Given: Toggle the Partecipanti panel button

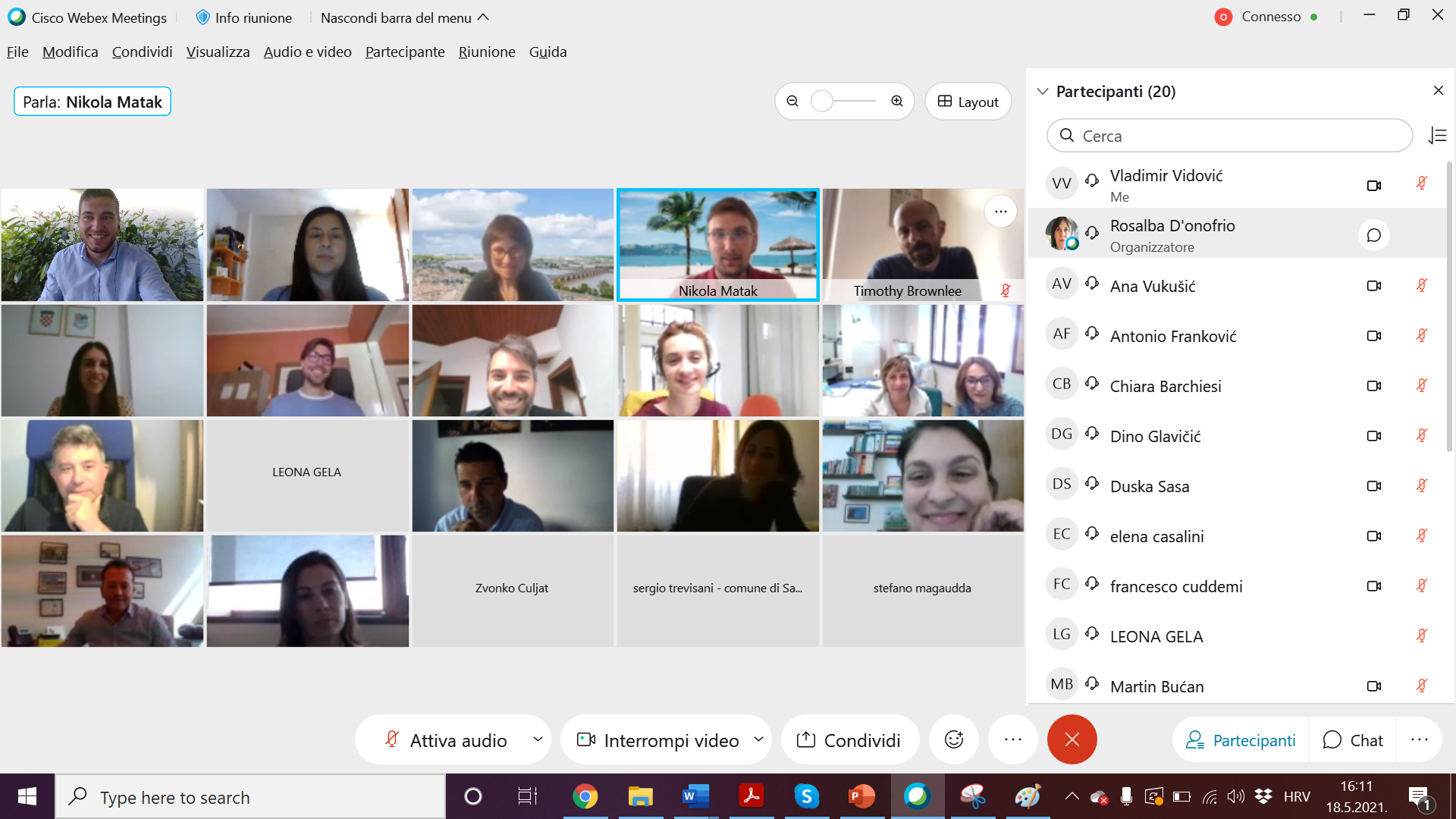Looking at the screenshot, I should 1241,740.
